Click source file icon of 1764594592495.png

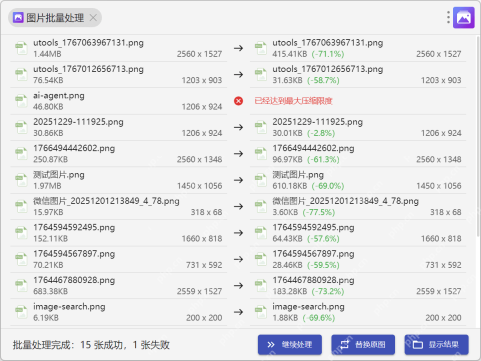point(21,233)
